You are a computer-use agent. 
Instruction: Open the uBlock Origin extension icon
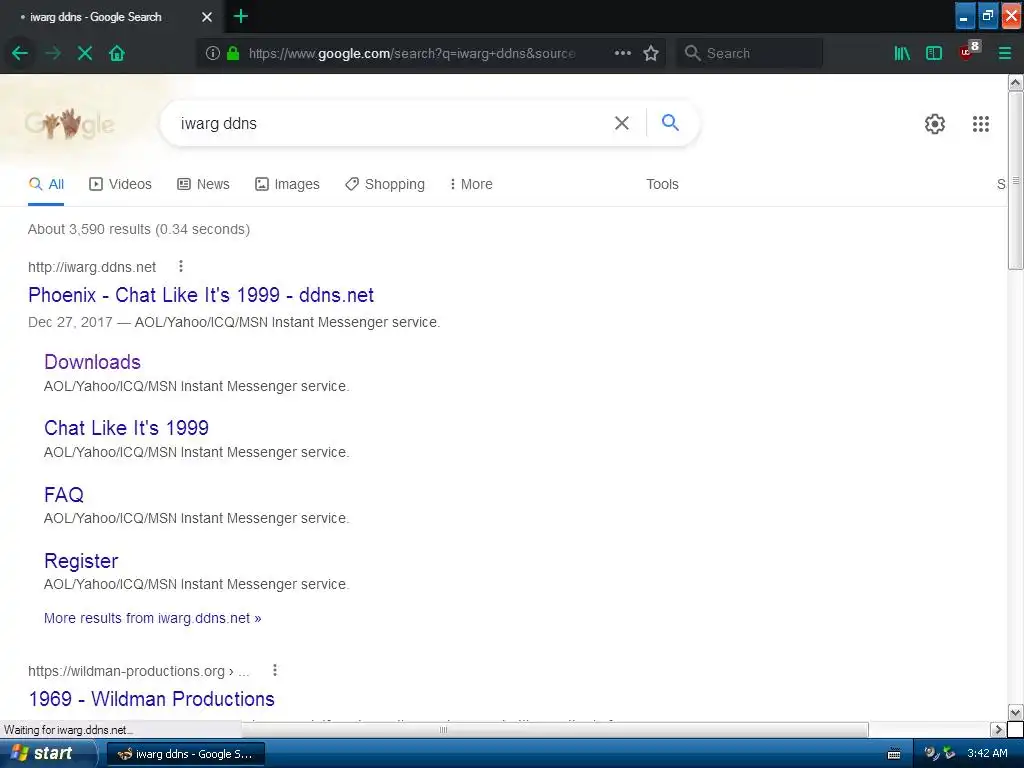(x=969, y=51)
